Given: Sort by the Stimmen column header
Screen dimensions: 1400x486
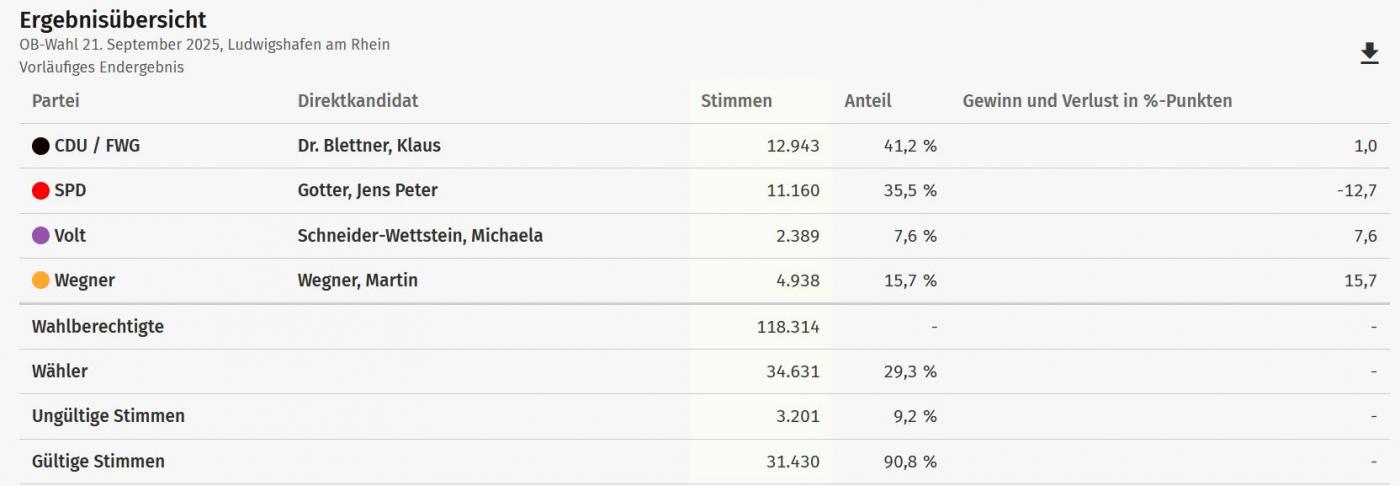Looking at the screenshot, I should pyautogui.click(x=736, y=101).
